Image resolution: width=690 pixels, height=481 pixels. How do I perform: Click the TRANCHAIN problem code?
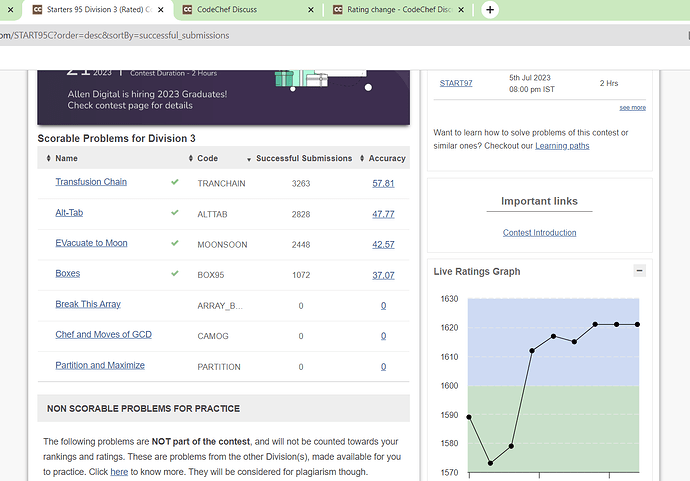tap(221, 184)
